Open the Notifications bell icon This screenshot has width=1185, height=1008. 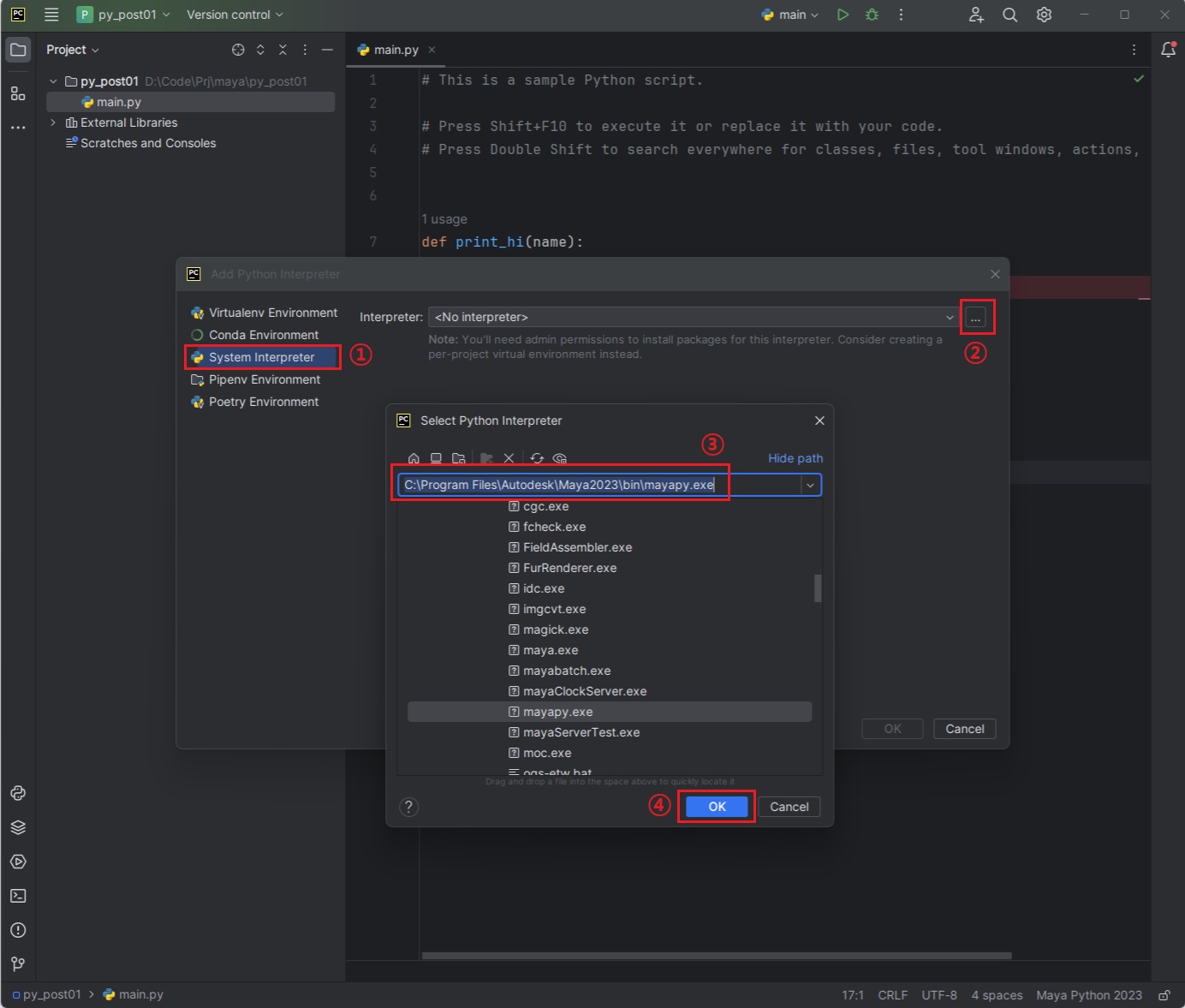point(1168,50)
